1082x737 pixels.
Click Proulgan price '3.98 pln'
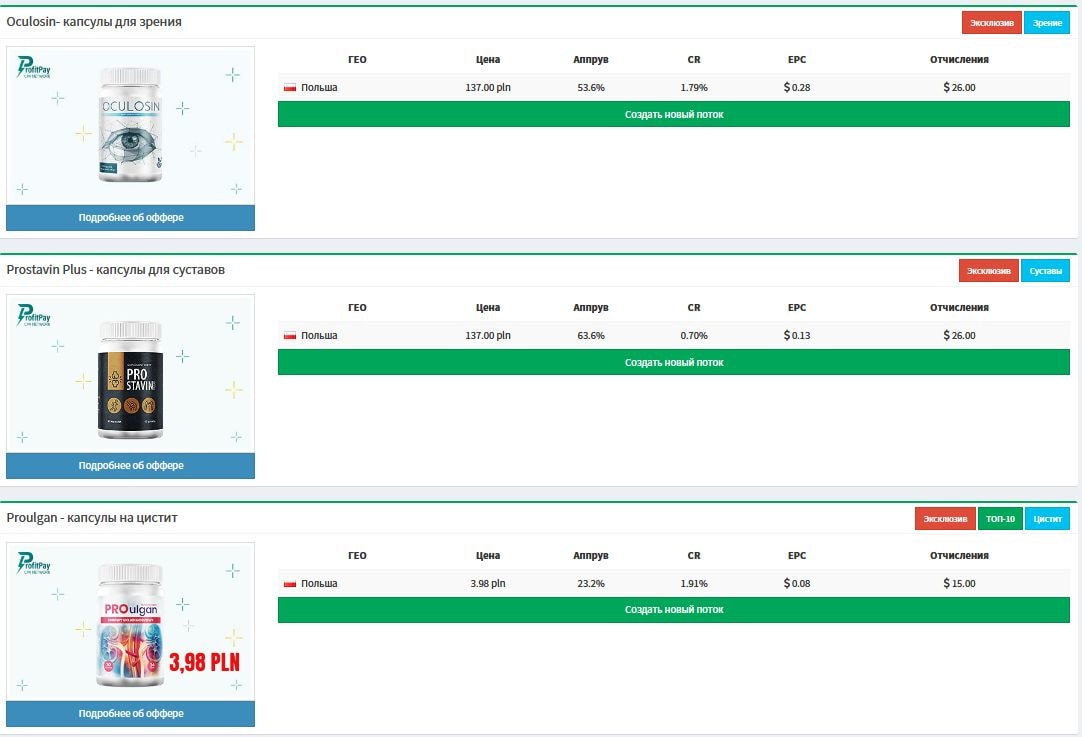488,583
